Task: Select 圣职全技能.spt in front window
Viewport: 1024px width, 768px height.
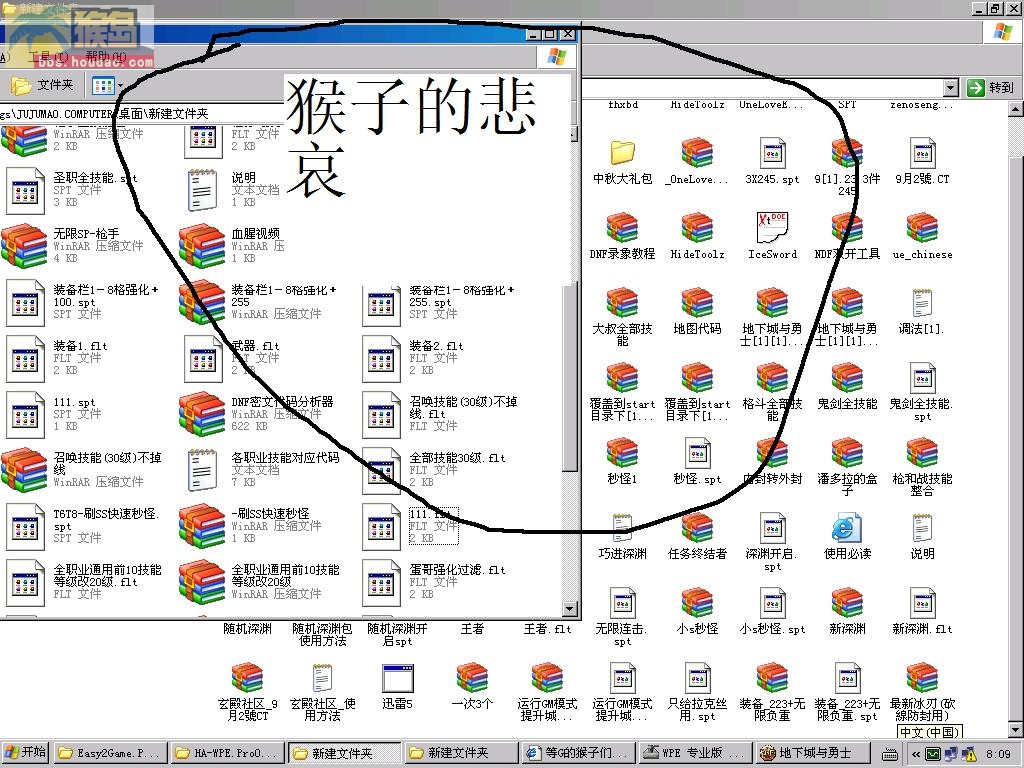Action: point(72,190)
